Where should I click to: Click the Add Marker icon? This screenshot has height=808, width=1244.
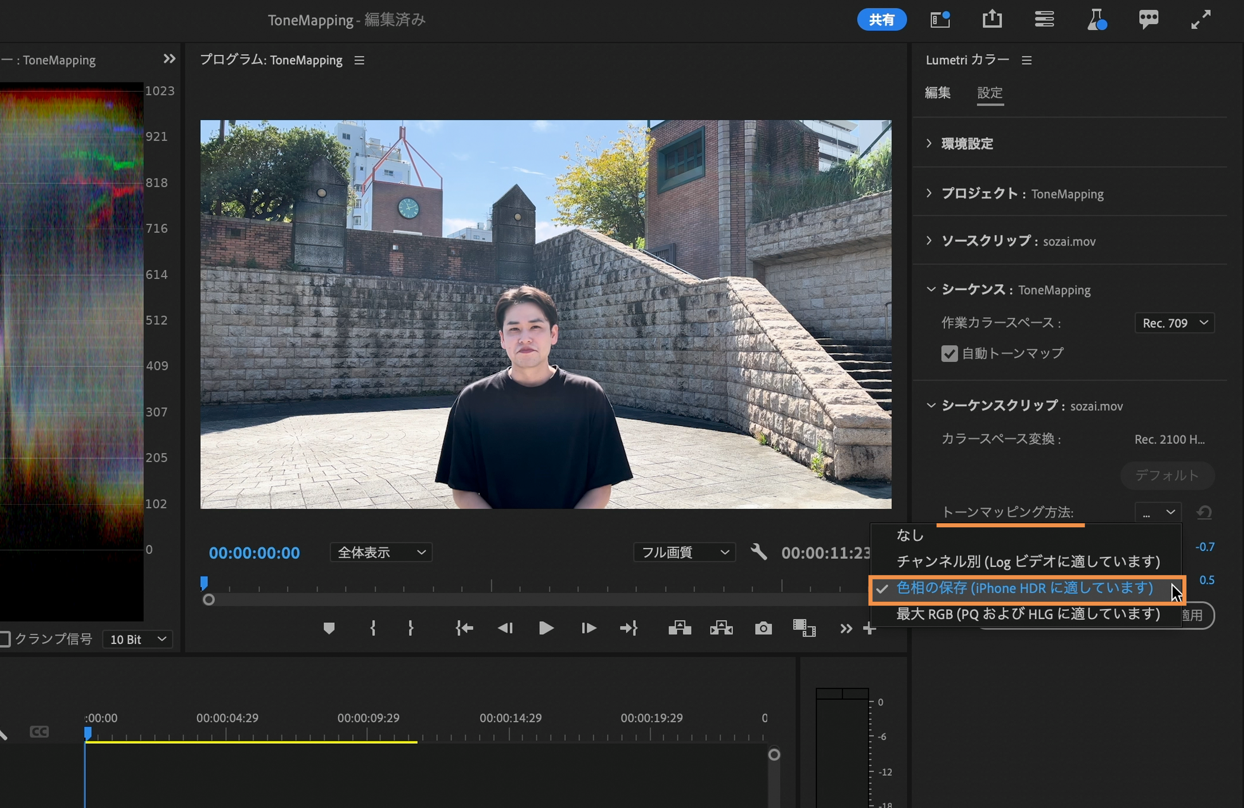point(329,628)
